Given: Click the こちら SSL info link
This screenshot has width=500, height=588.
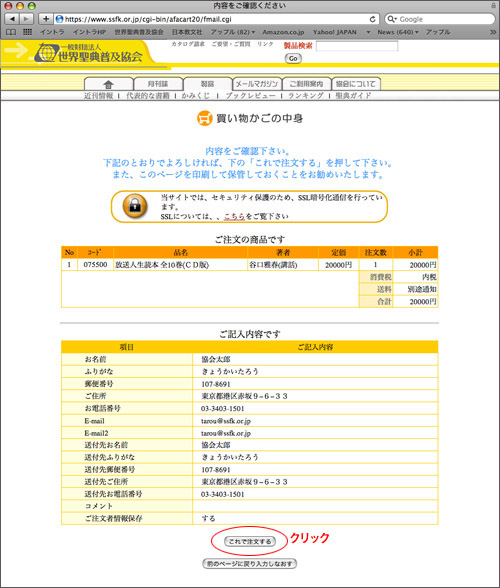Looking at the screenshot, I should click(x=234, y=216).
